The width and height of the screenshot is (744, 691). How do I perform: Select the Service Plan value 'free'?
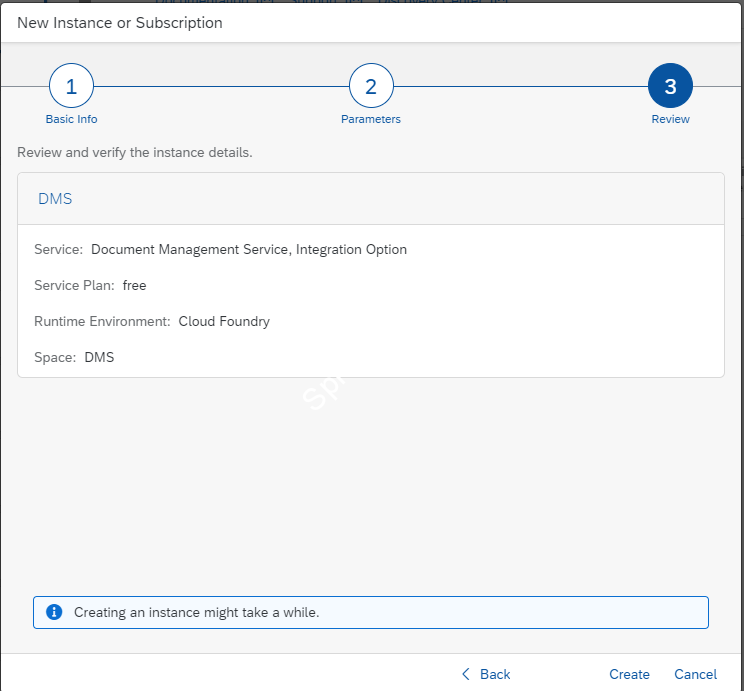[x=134, y=285]
